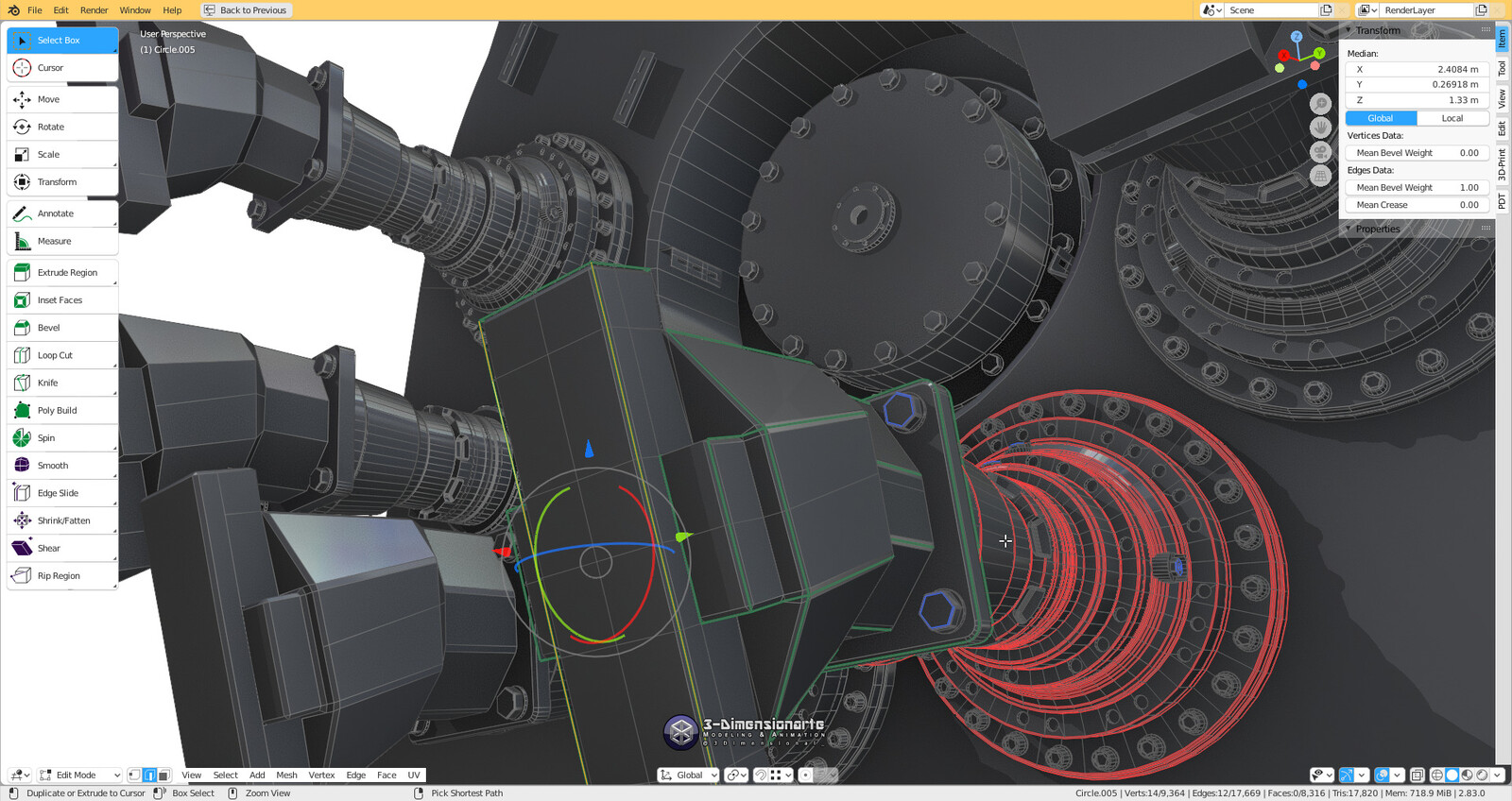This screenshot has width=1512, height=801.
Task: Toggle viewport gizmos display
Action: coord(1347,775)
